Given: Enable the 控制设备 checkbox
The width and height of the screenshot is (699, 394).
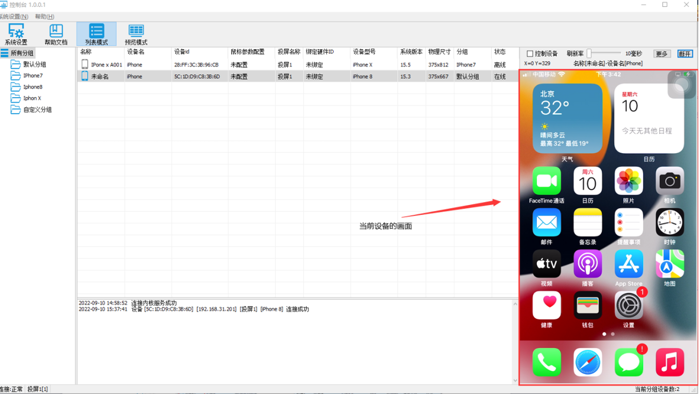Looking at the screenshot, I should point(530,53).
